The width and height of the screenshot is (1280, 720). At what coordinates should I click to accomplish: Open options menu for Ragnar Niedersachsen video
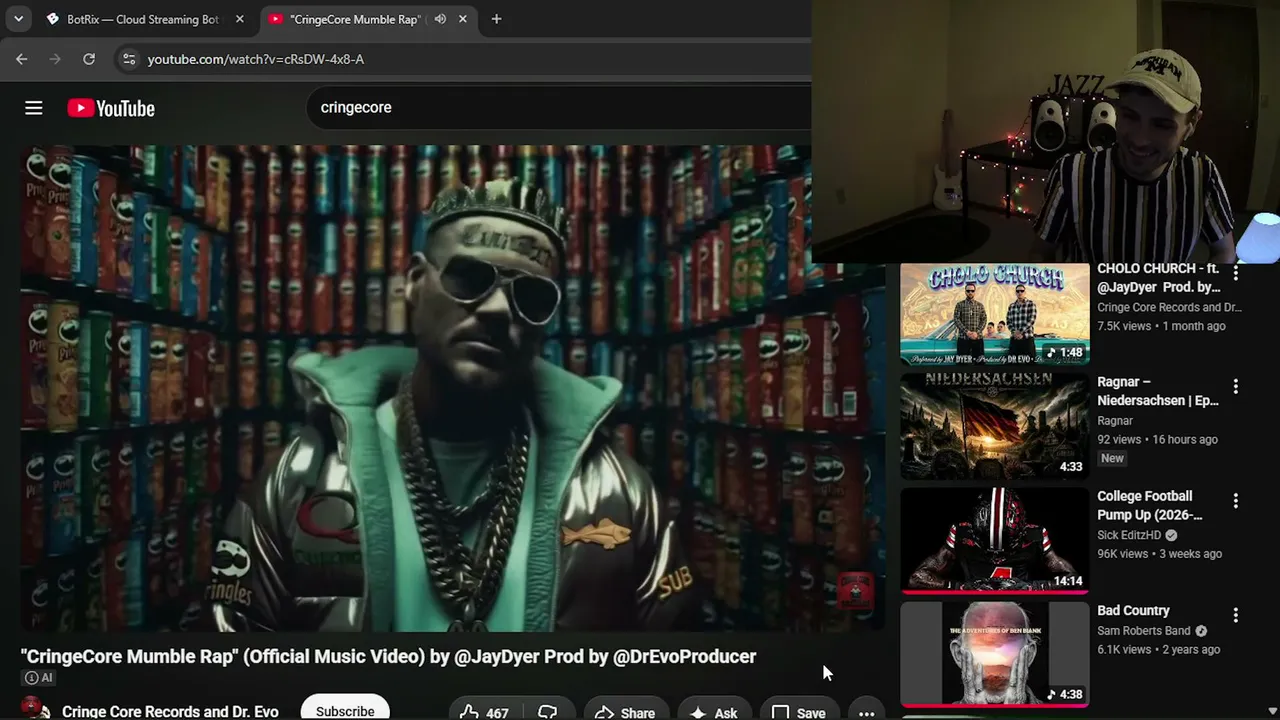tap(1236, 386)
